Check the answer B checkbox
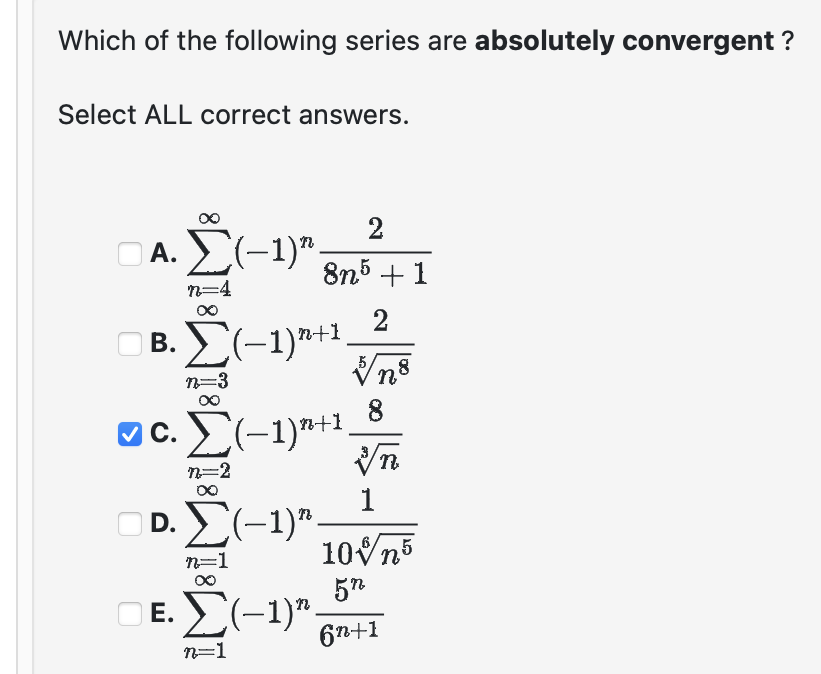821x674 pixels. point(128,344)
